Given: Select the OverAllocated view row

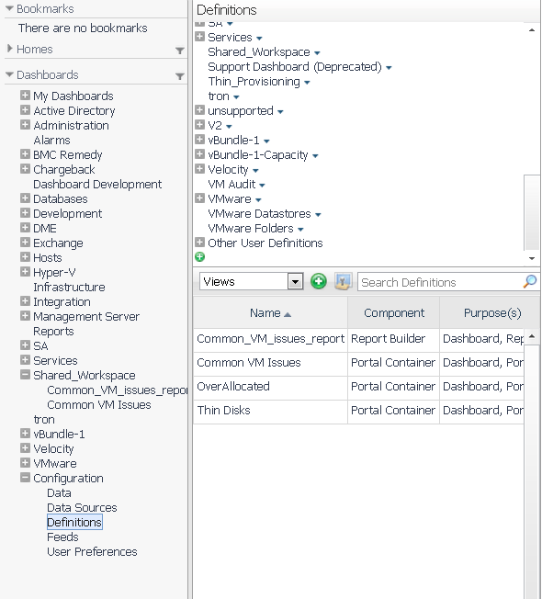Looking at the screenshot, I should tap(358, 387).
